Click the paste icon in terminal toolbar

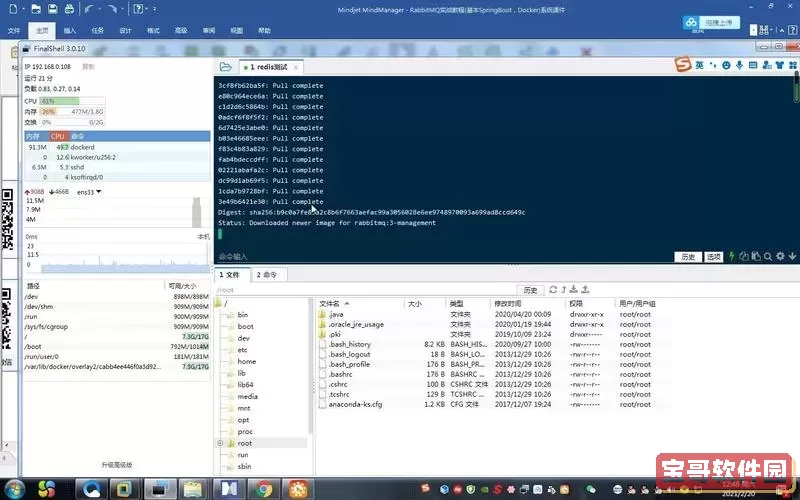756,256
